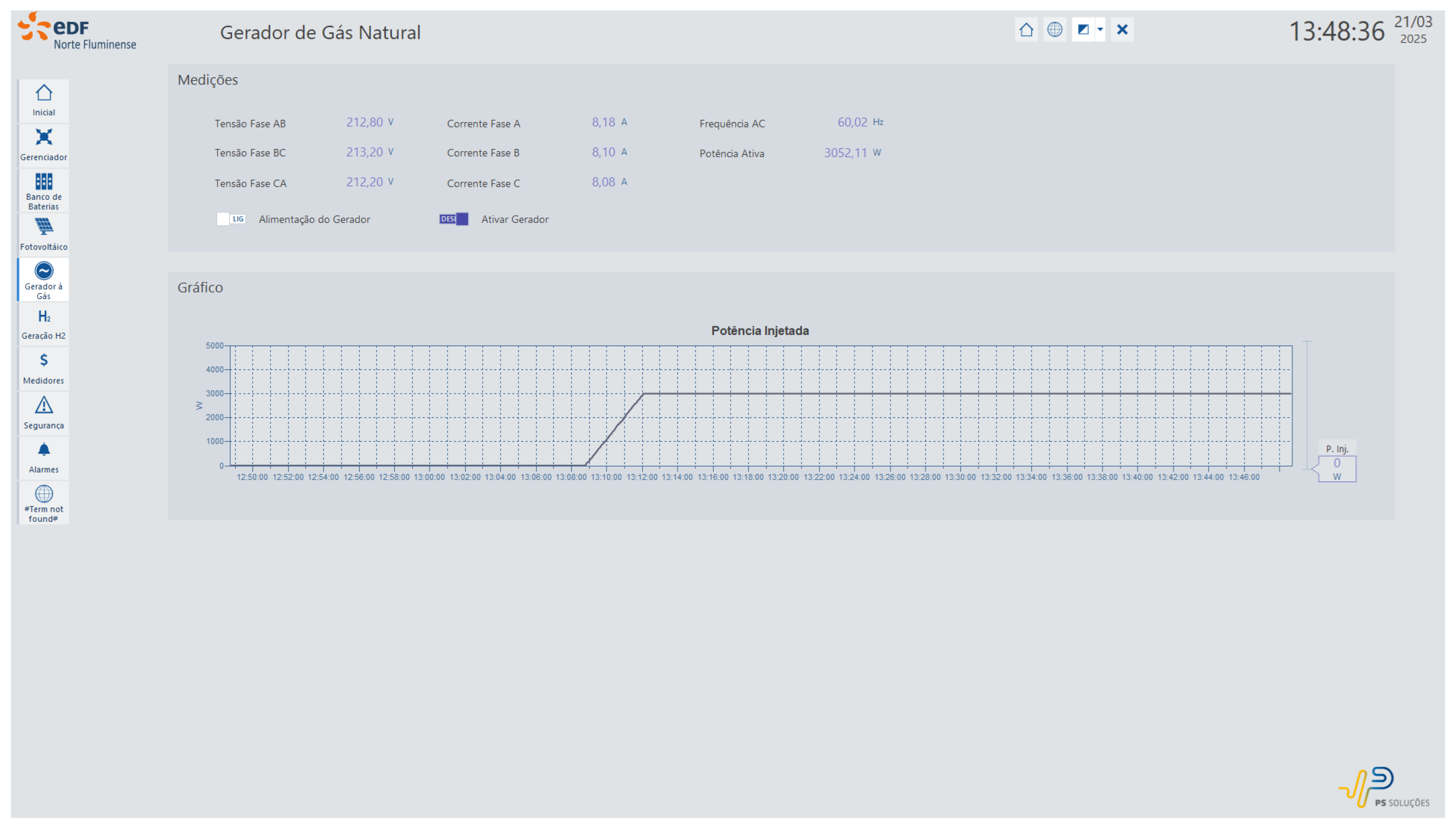Click the P. Inj. value marker box
The height and width of the screenshot is (830, 1456).
click(1336, 469)
